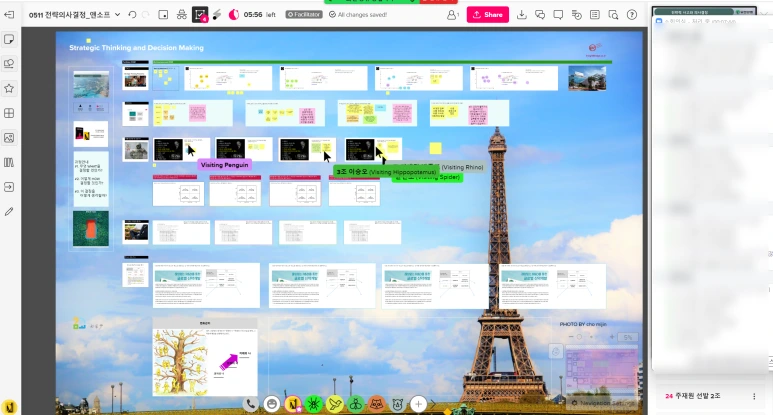Screen dimensions: 773x415
Task: Click the 5% zoom level field
Action: click(x=628, y=337)
